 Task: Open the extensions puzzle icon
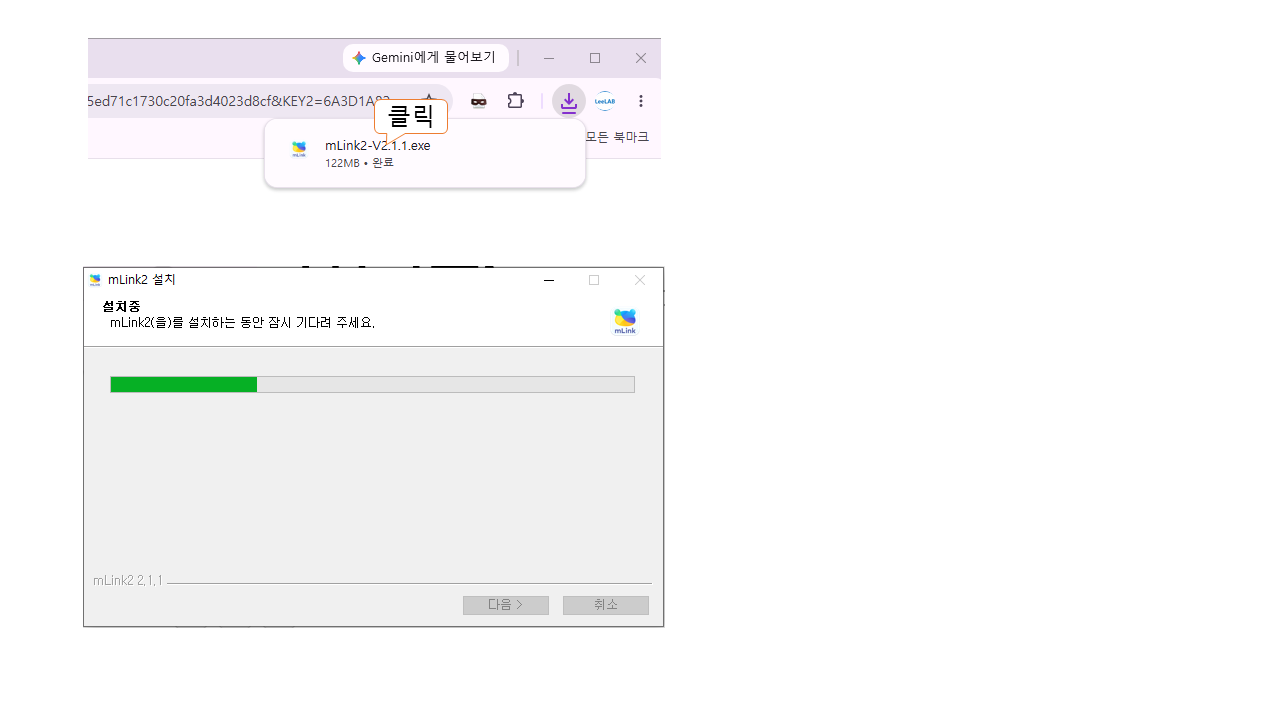tap(516, 101)
